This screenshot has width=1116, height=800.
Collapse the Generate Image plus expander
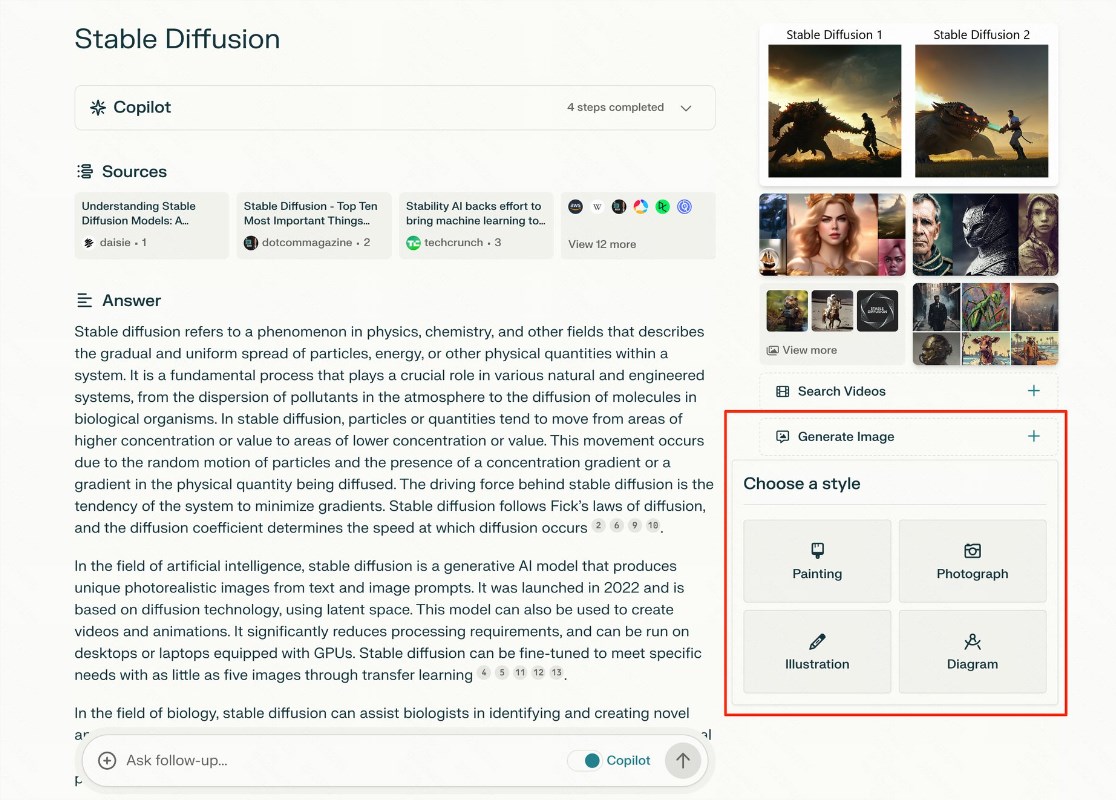1033,436
